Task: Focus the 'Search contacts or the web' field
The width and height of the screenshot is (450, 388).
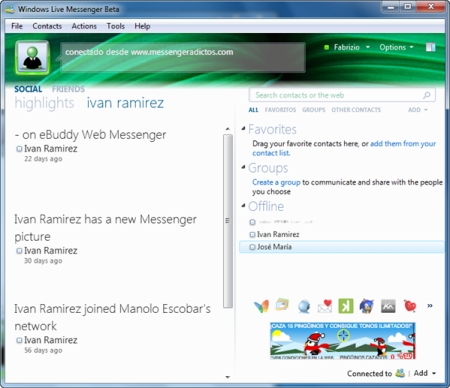Action: pos(342,95)
